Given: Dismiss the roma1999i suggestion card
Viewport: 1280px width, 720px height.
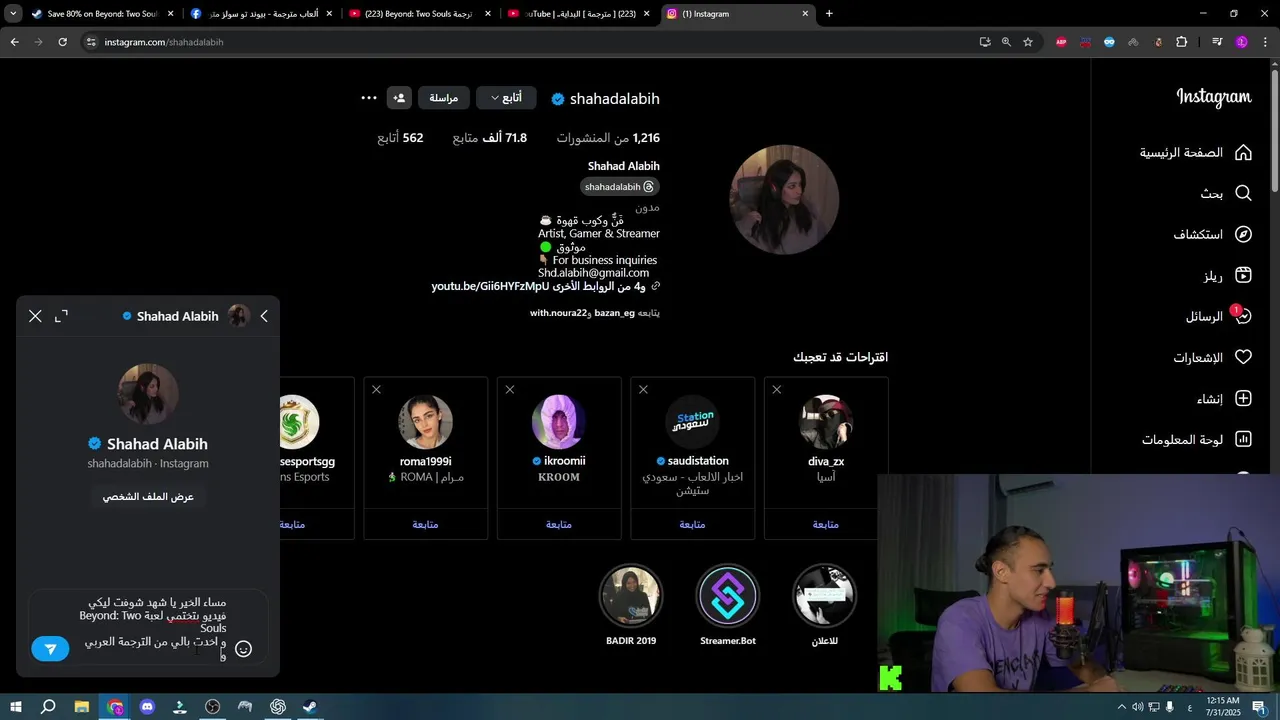Looking at the screenshot, I should (x=376, y=390).
